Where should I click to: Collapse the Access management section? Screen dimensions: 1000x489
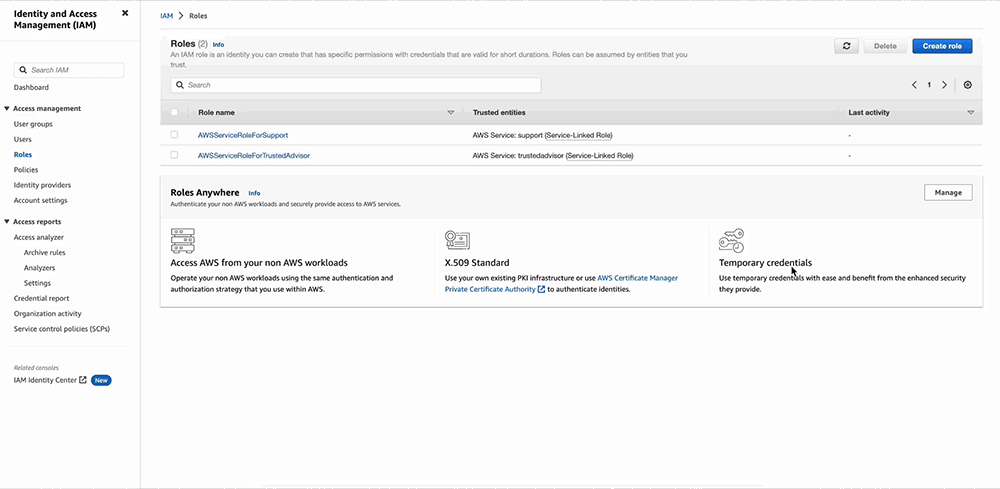tap(7, 109)
